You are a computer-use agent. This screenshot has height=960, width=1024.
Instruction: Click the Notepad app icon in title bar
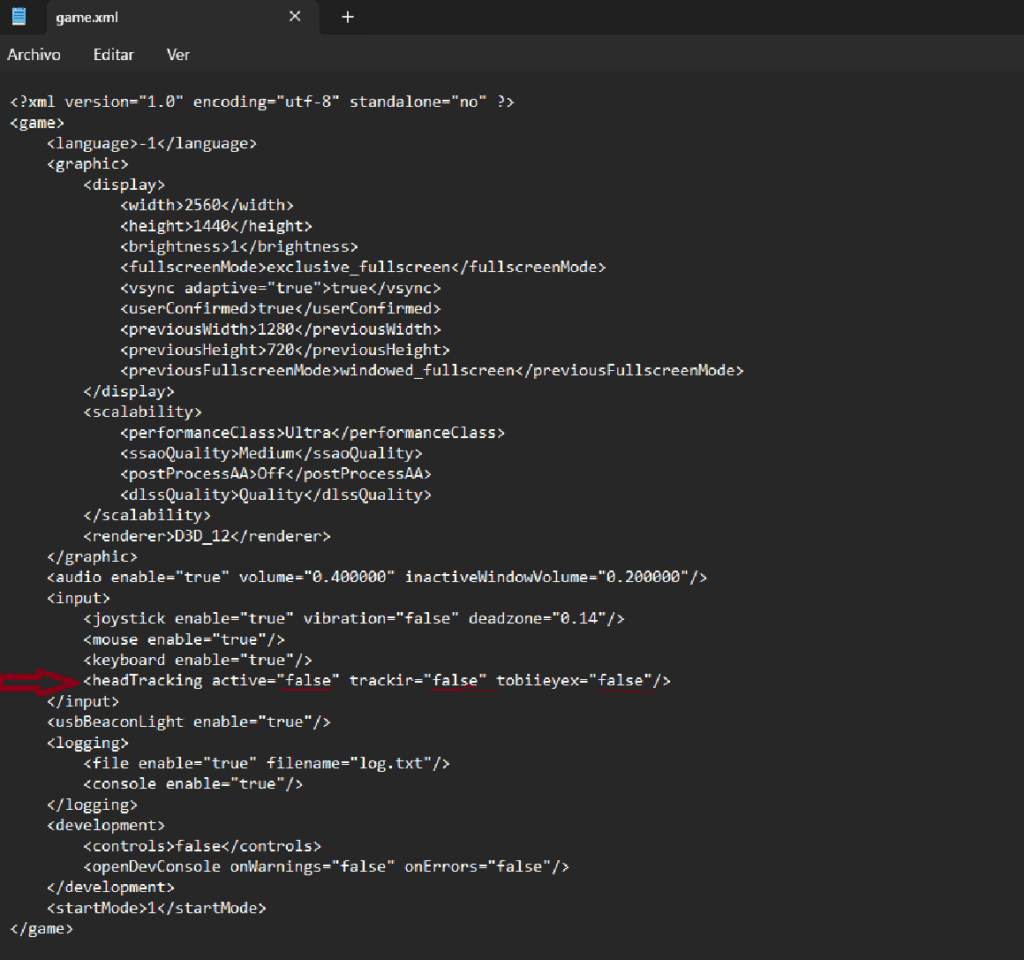click(18, 16)
